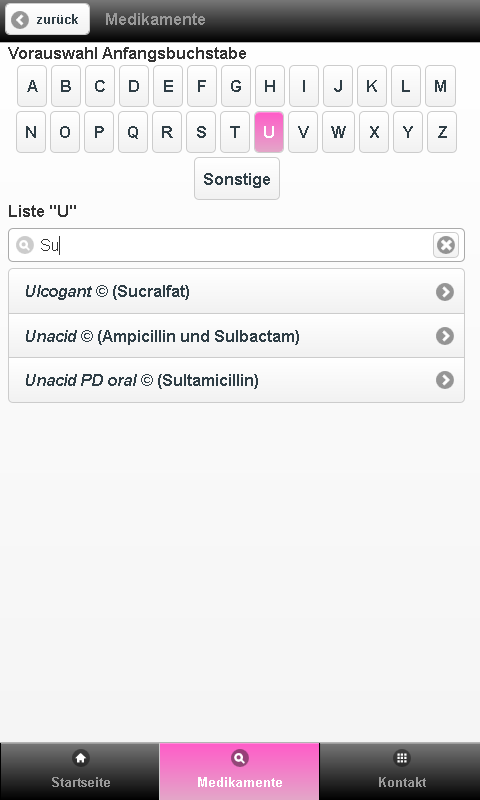
Task: Open the Unacid row chevron arrow
Action: coord(445,336)
